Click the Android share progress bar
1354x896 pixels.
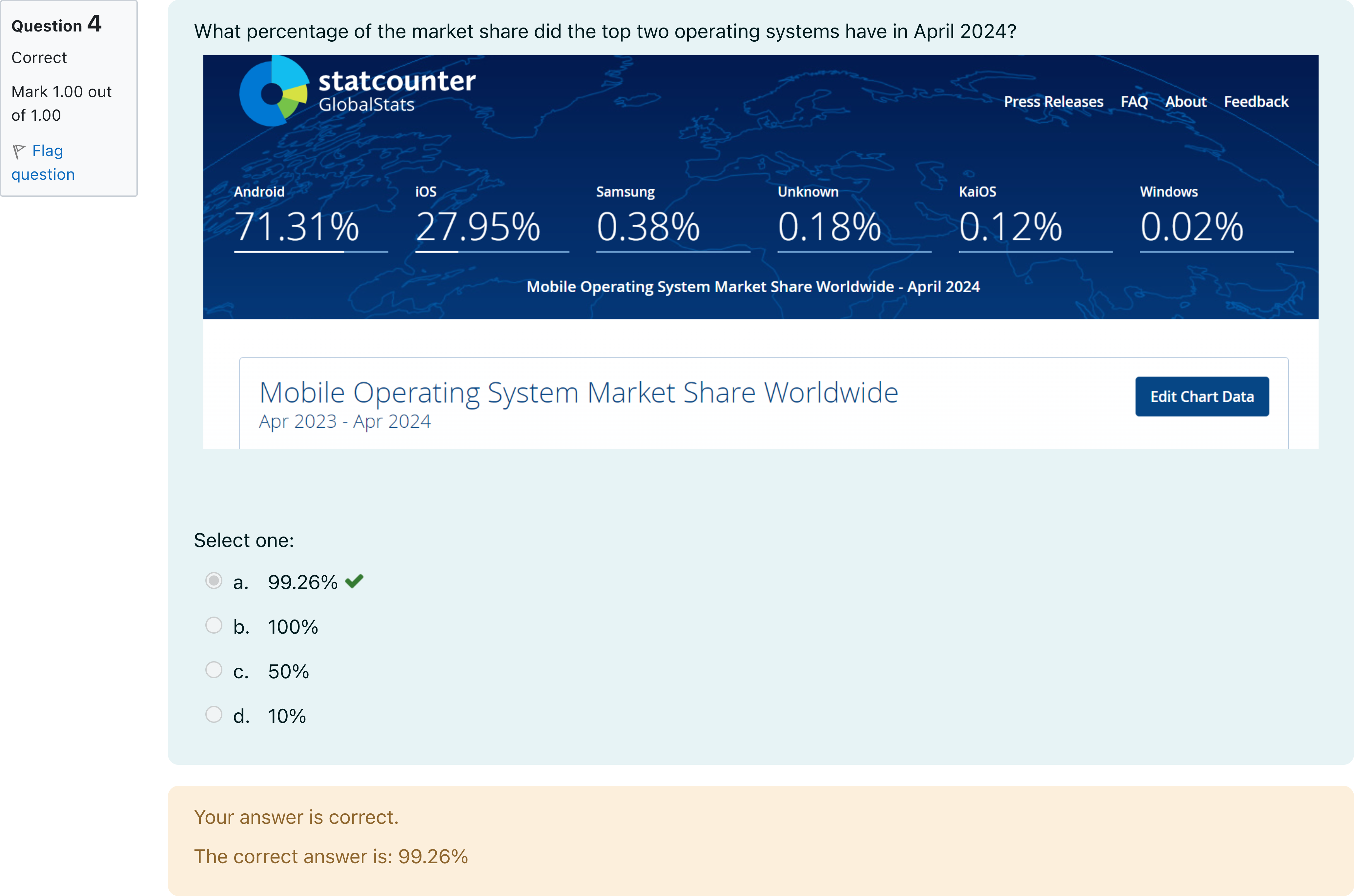pos(311,252)
